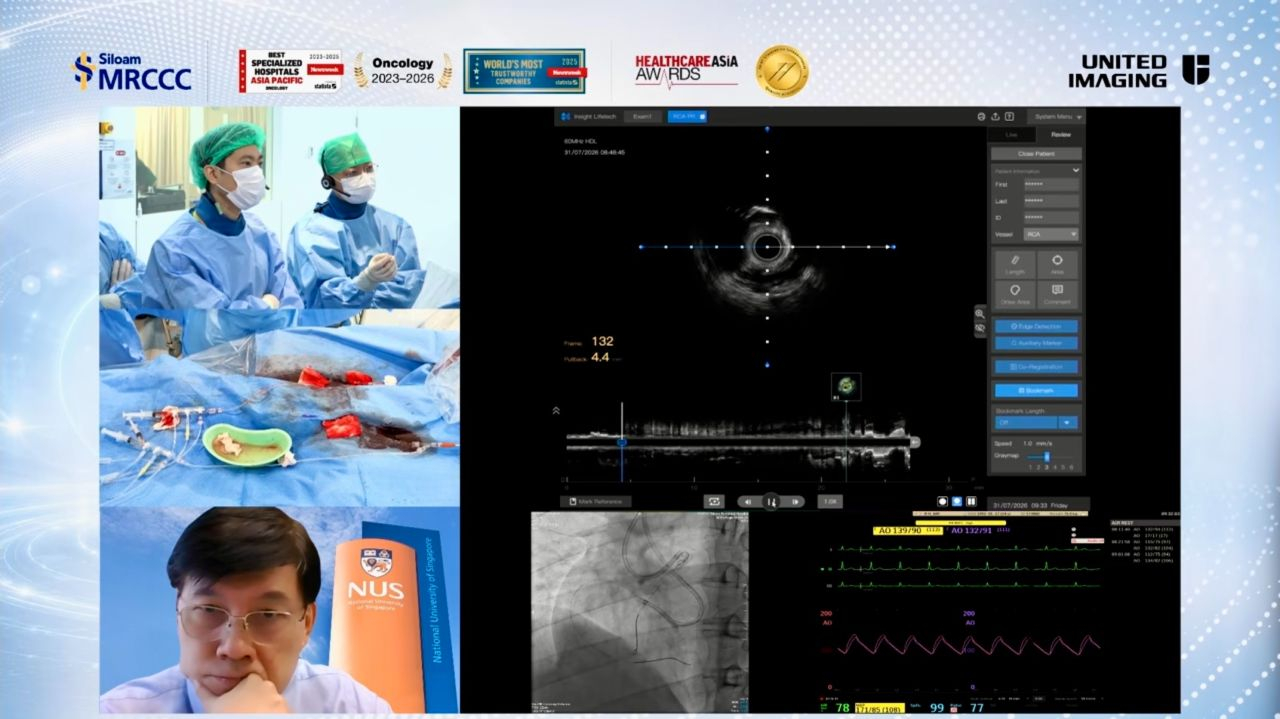
Task: Select the Length measurement tool
Action: pyautogui.click(x=1015, y=264)
